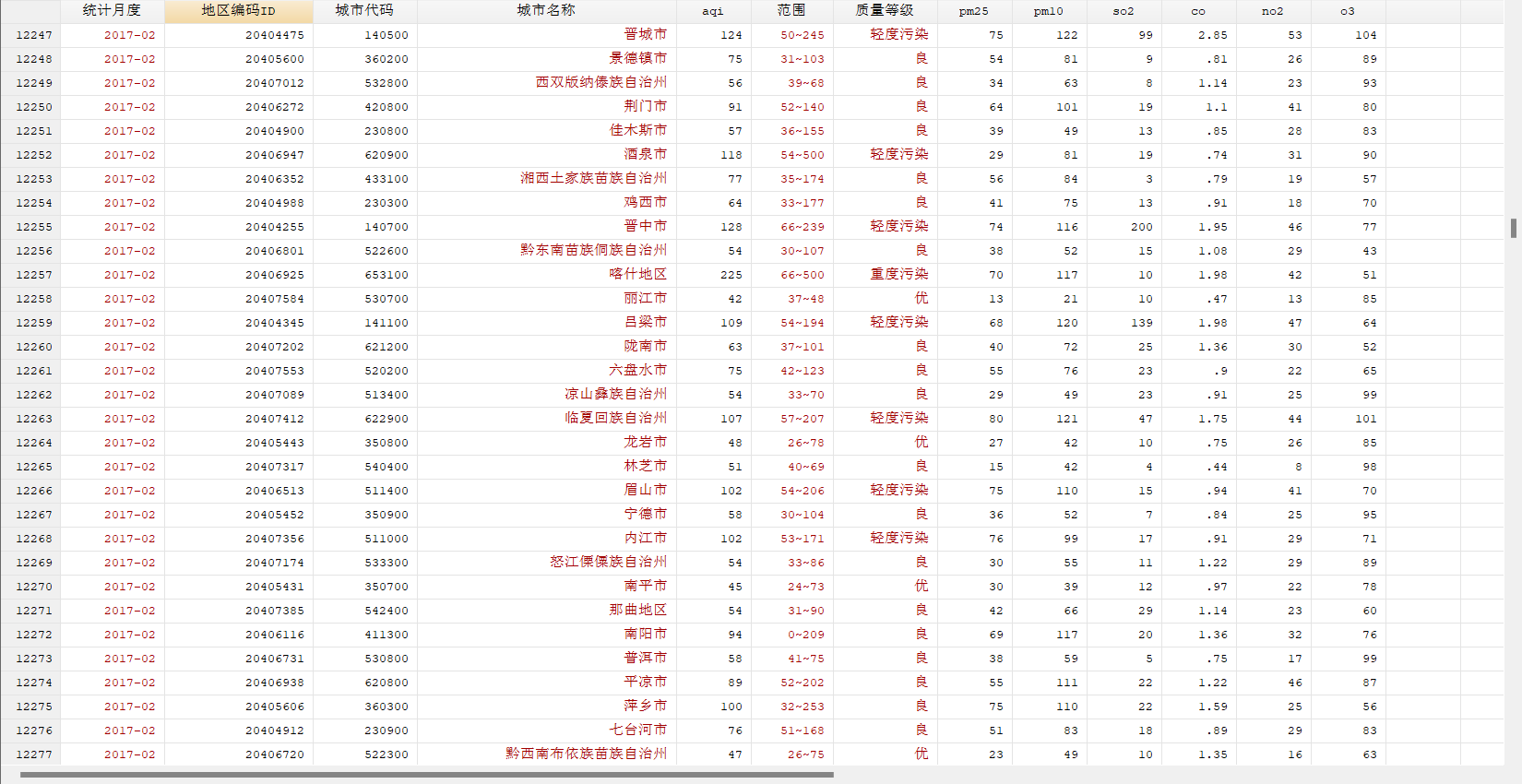Click the 喀什地区 cell
The image size is (1522, 784).
click(547, 275)
